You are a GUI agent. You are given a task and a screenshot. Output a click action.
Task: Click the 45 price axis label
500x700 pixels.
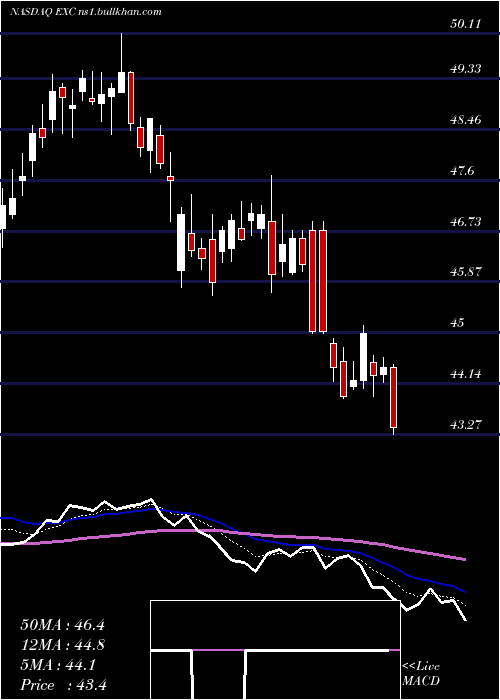pos(458,322)
